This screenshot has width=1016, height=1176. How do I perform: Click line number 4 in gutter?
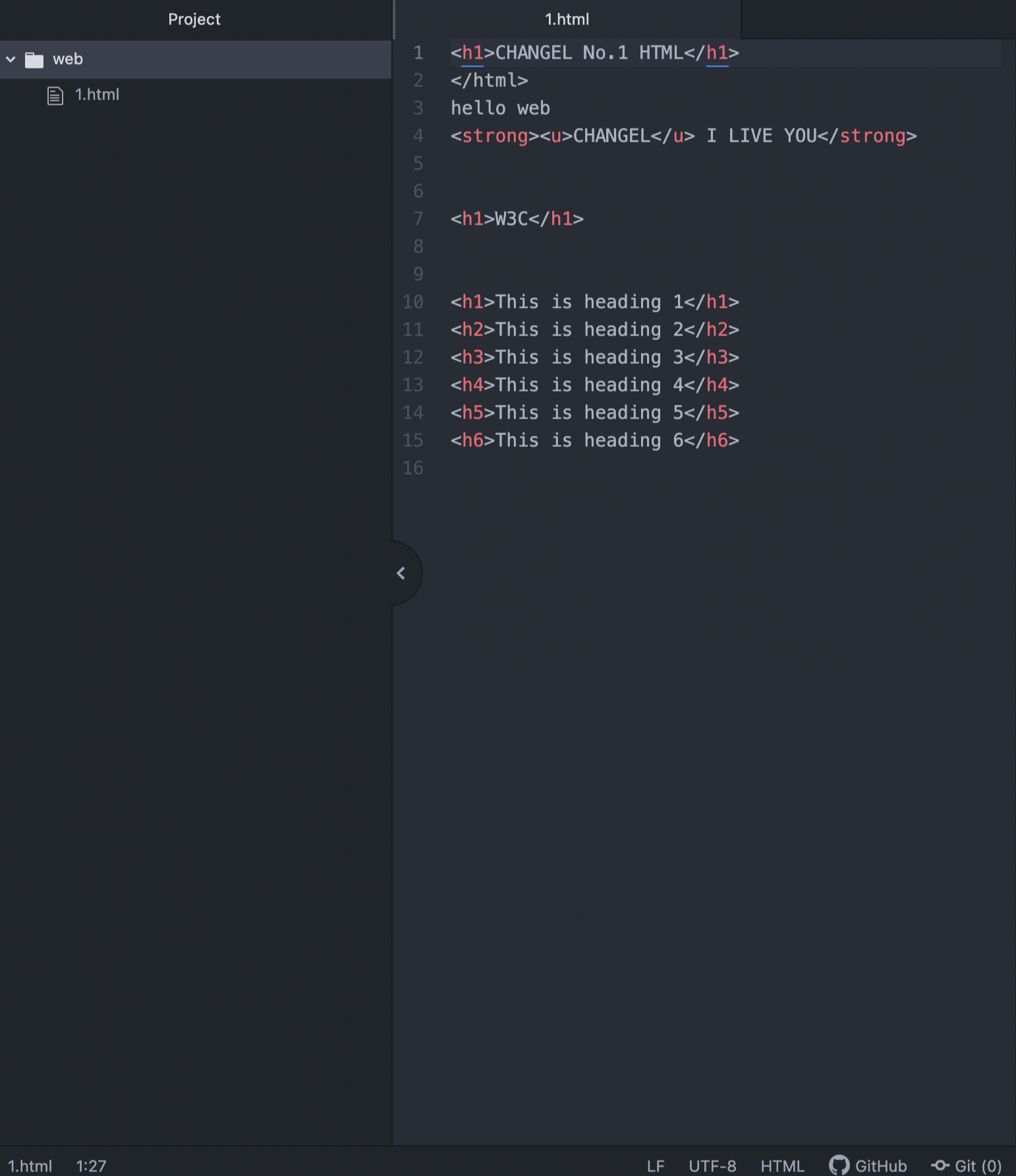[418, 136]
